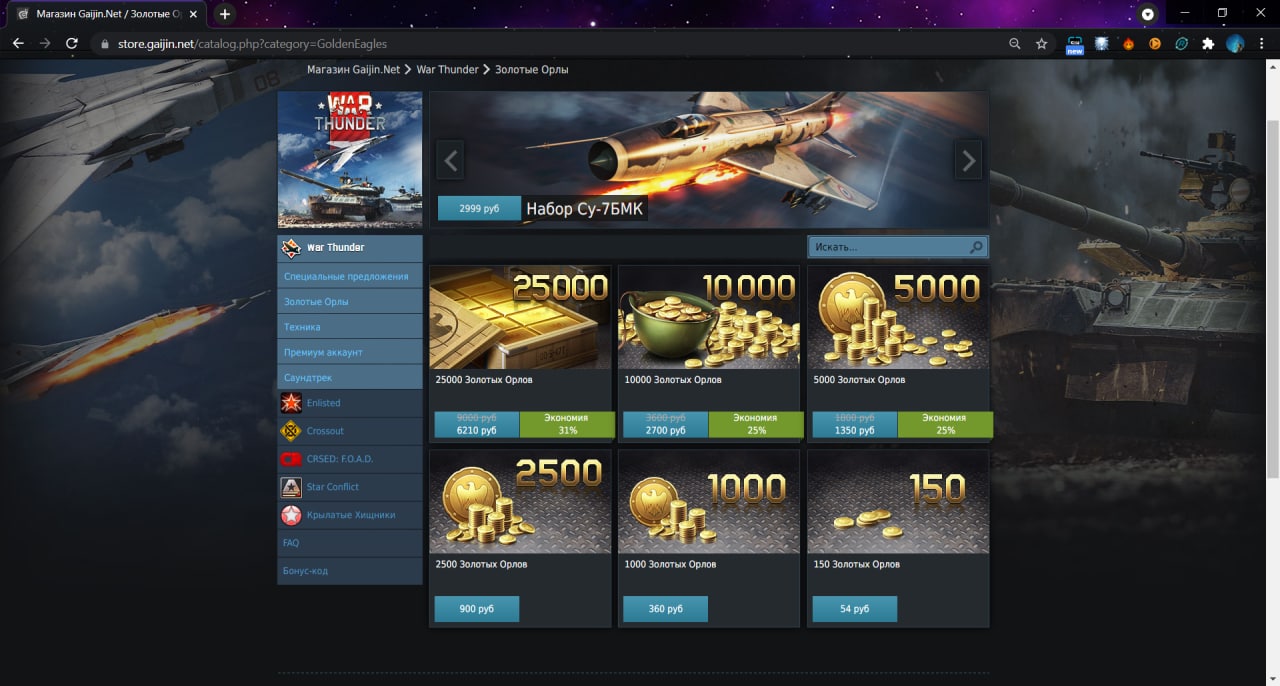1280x686 pixels.
Task: Open the Chrome extensions puzzle icon
Action: (1208, 44)
